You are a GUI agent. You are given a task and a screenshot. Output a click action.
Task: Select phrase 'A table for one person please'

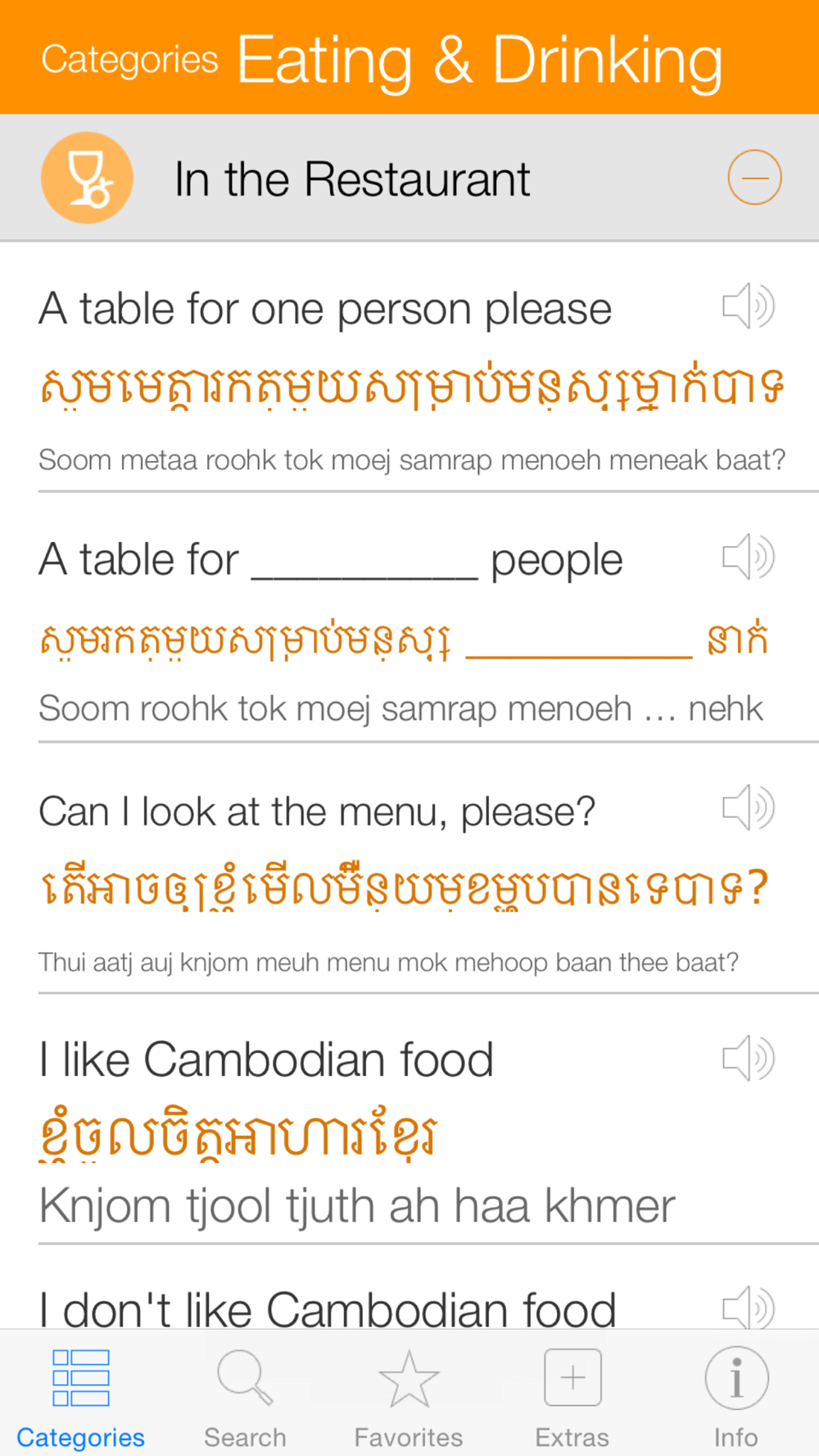(325, 310)
